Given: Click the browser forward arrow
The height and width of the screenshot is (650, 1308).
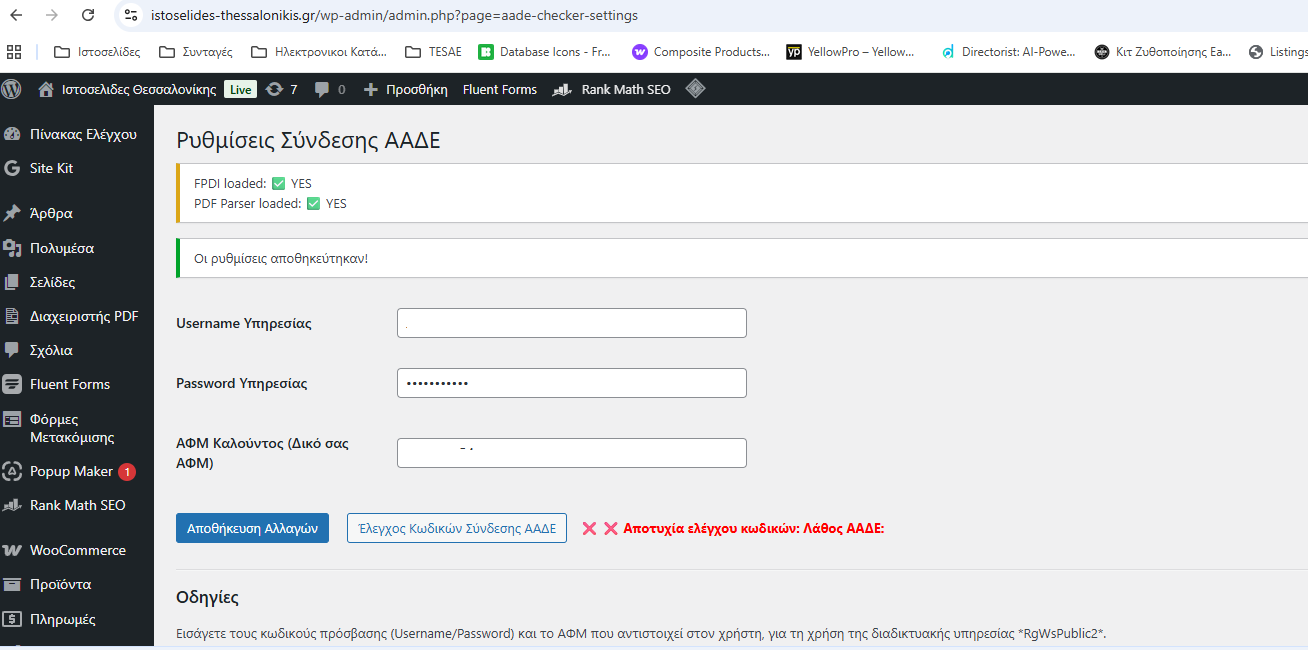Looking at the screenshot, I should 52,15.
